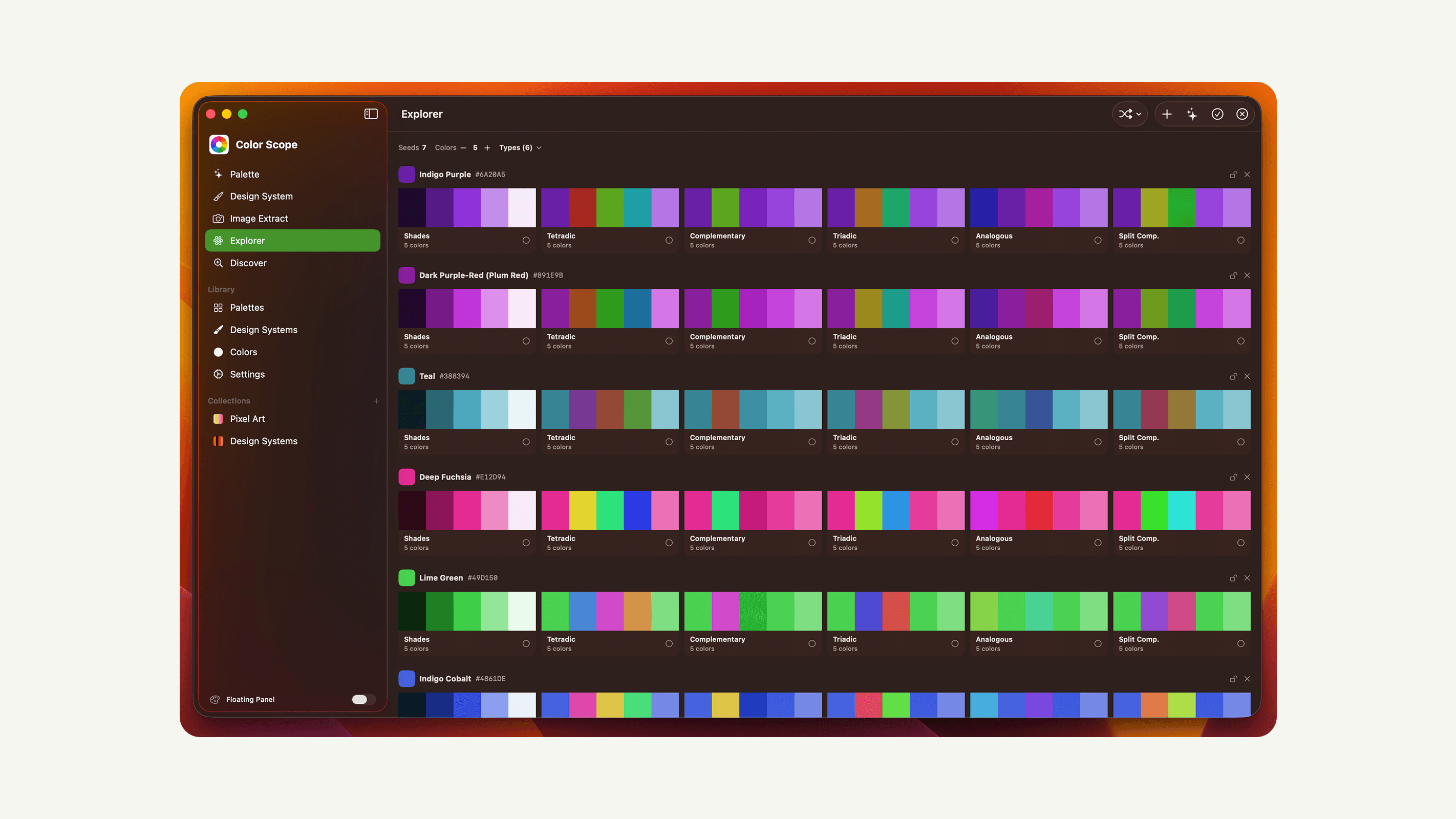The image size is (1456, 819).
Task: Click the plus icon in the Explorer toolbar
Action: tap(1167, 114)
